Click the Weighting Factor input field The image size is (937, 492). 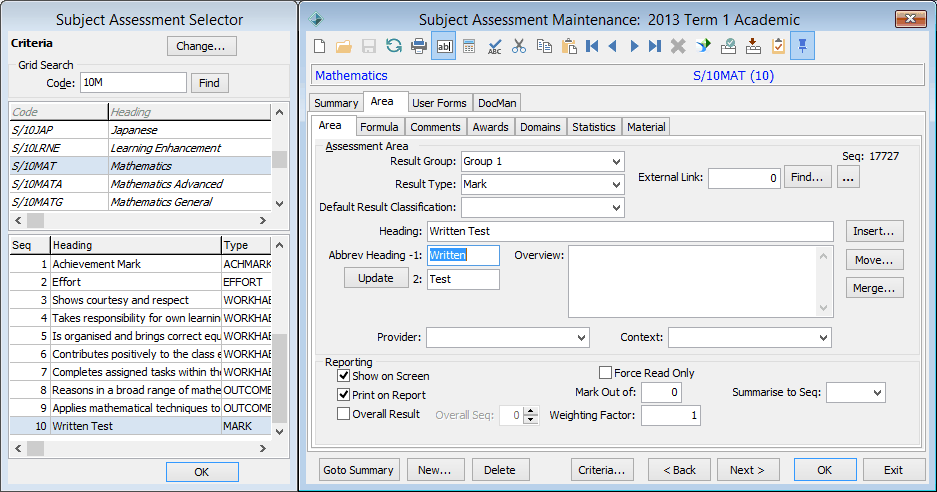click(670, 415)
